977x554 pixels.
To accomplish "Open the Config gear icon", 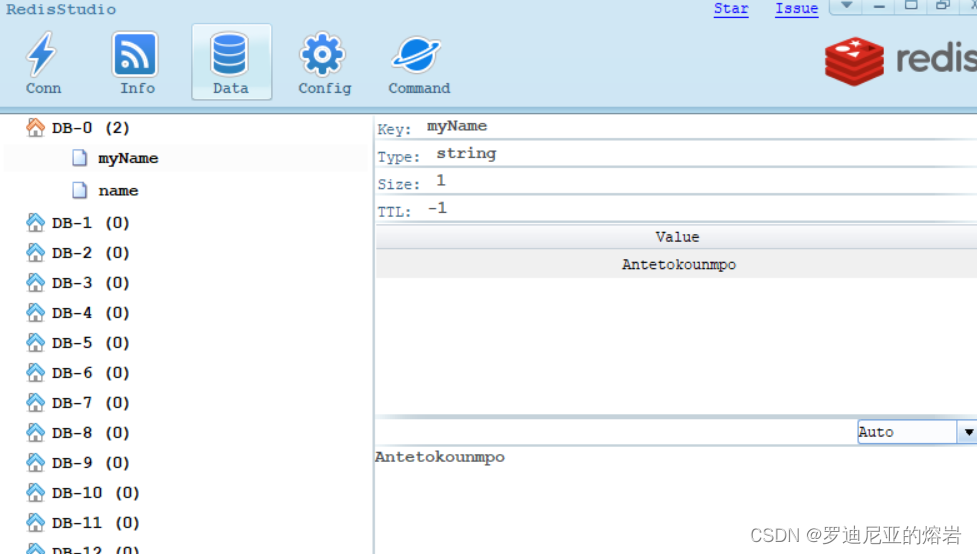I will point(322,54).
